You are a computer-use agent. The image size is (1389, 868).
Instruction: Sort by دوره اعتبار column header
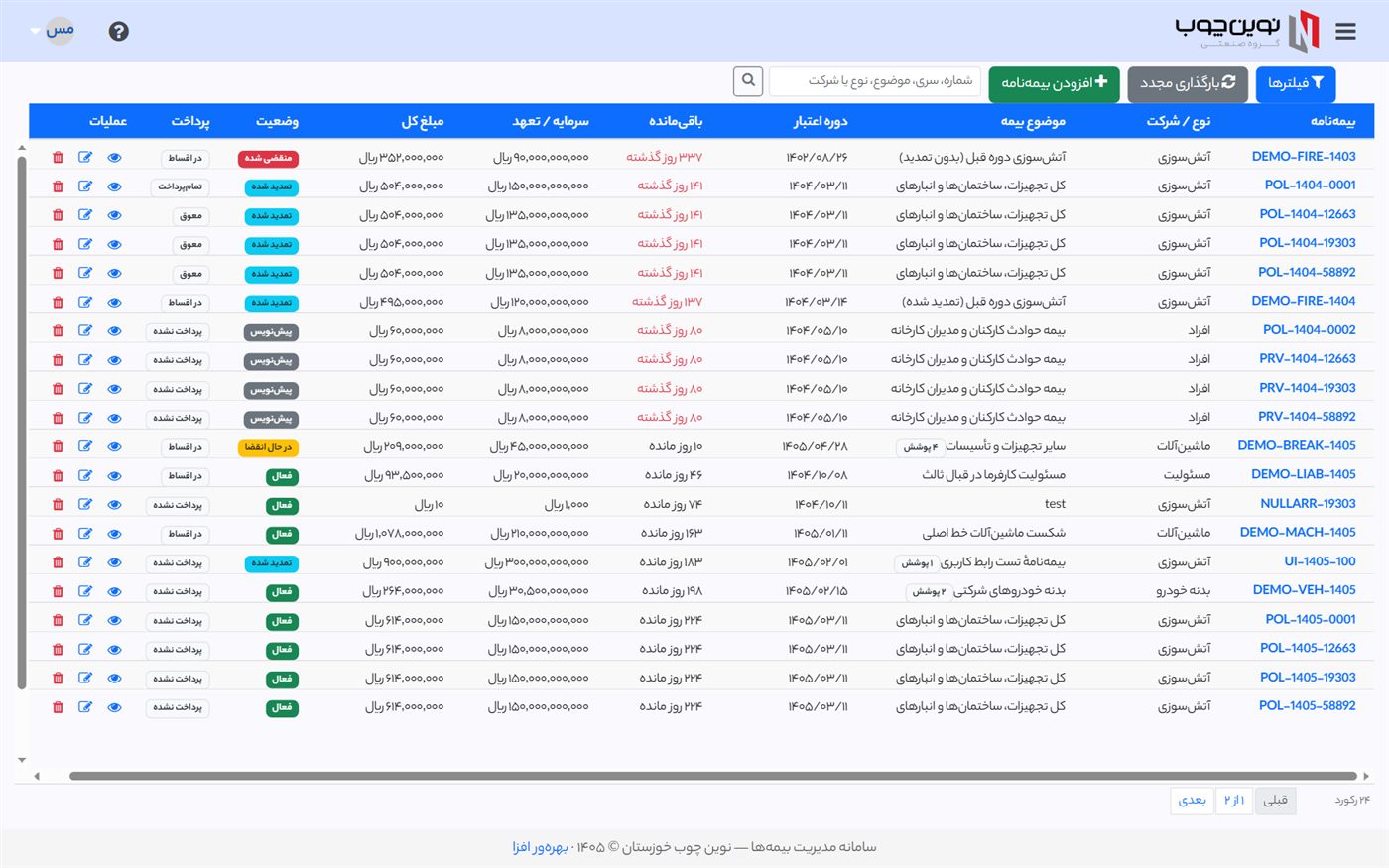pyautogui.click(x=820, y=121)
